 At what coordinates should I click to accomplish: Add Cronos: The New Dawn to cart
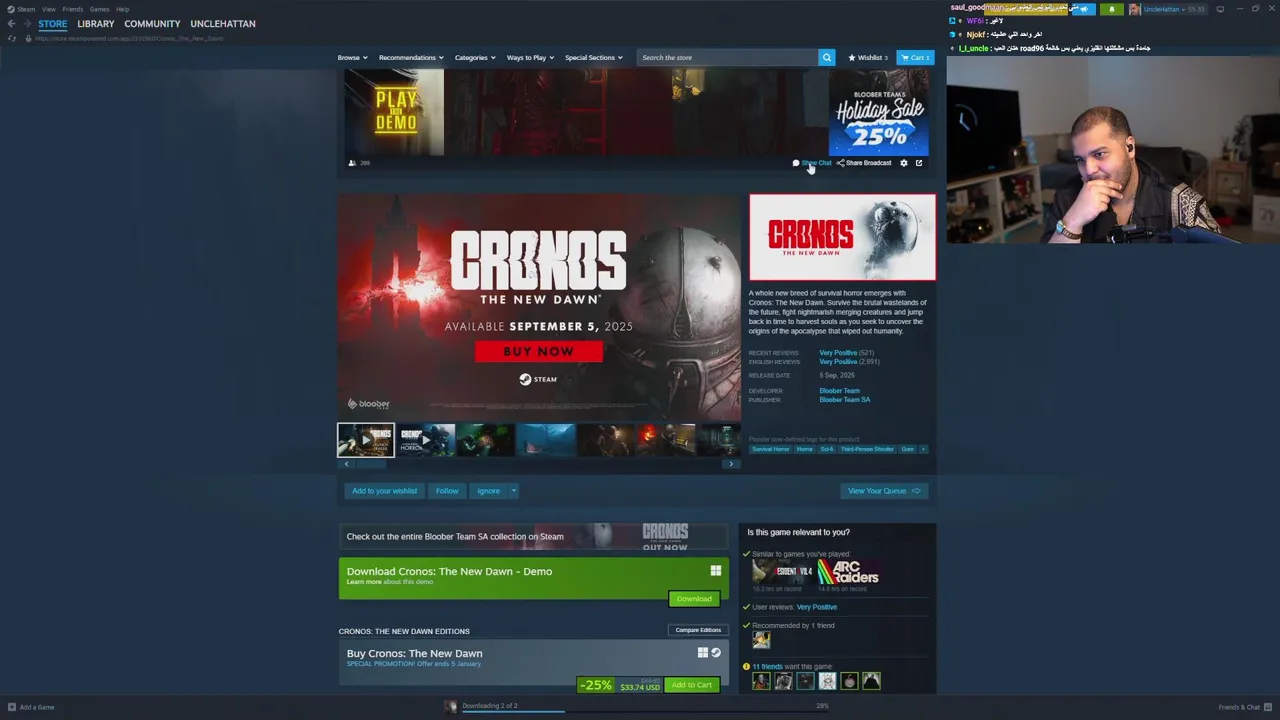692,685
